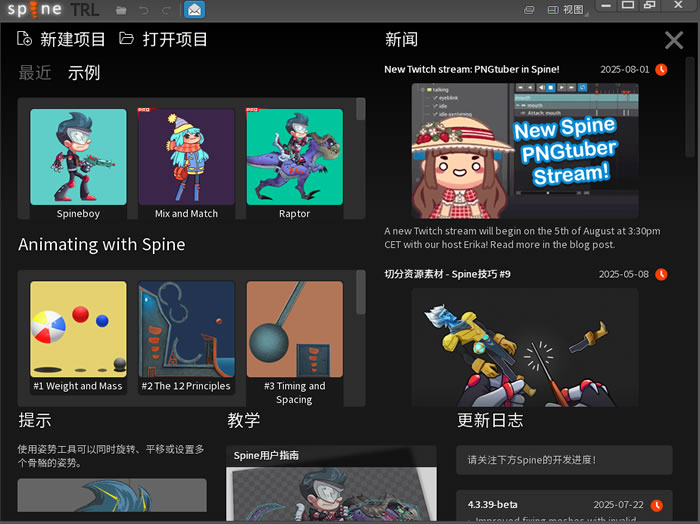700x524 pixels.
Task: Click the redo arrow in top toolbar
Action: (x=165, y=10)
